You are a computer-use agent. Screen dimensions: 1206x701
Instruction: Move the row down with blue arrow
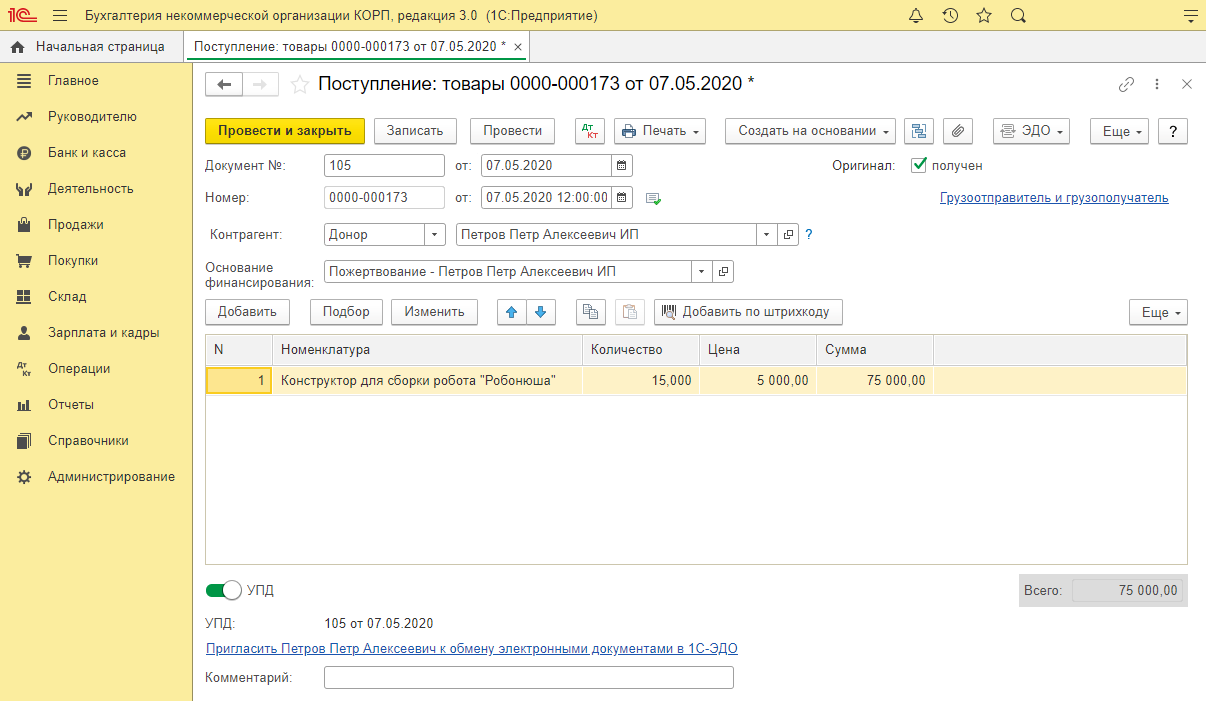(x=541, y=312)
